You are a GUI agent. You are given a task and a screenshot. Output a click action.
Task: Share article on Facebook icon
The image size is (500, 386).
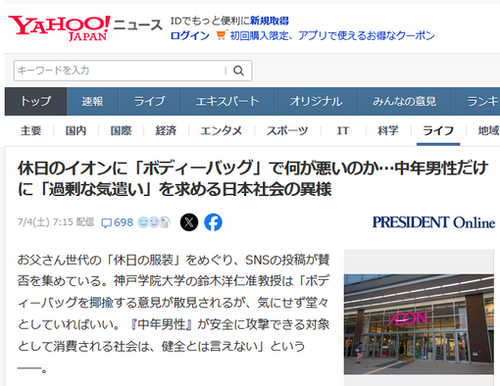(x=213, y=222)
